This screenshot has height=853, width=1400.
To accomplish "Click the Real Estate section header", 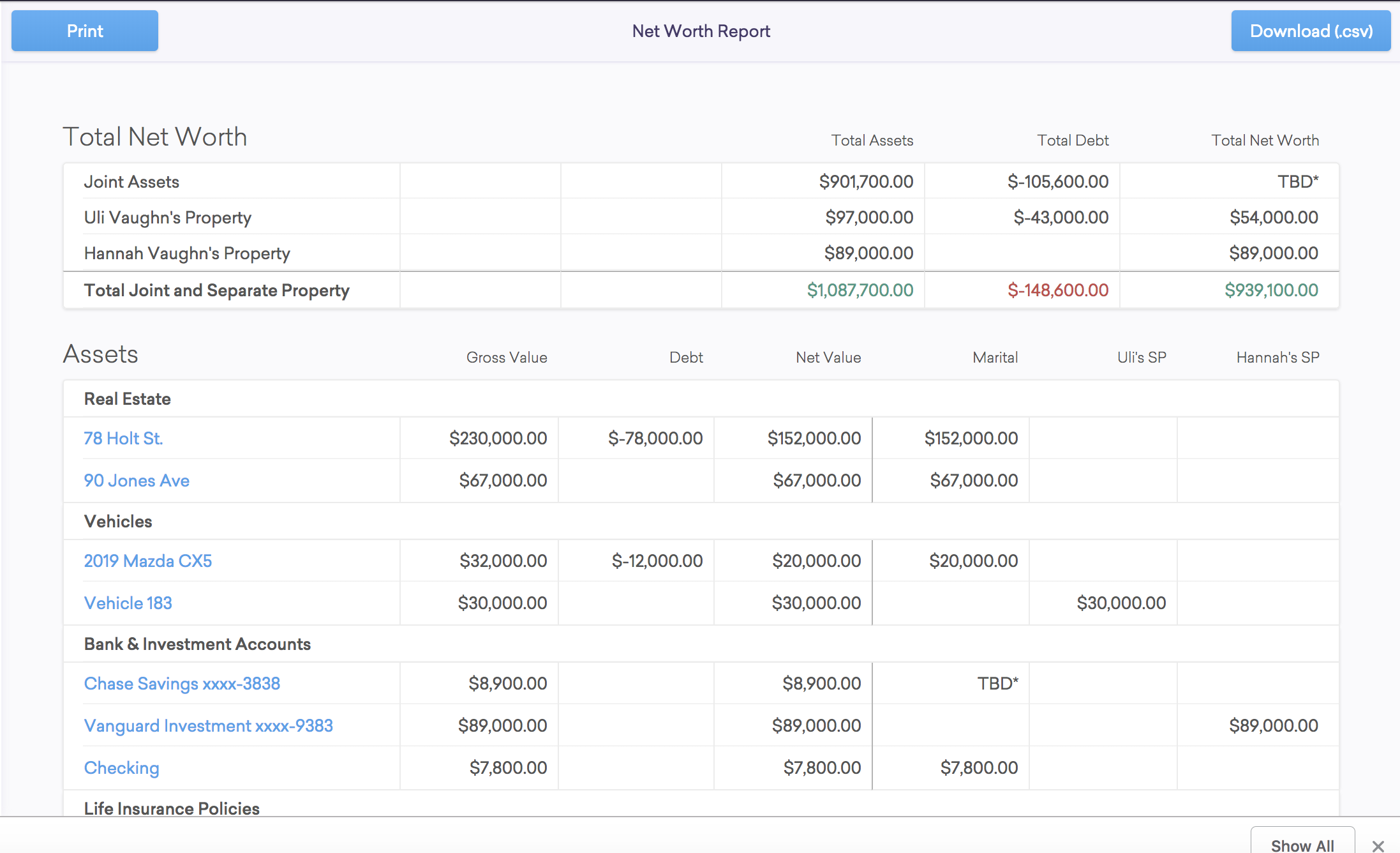I will pyautogui.click(x=128, y=398).
